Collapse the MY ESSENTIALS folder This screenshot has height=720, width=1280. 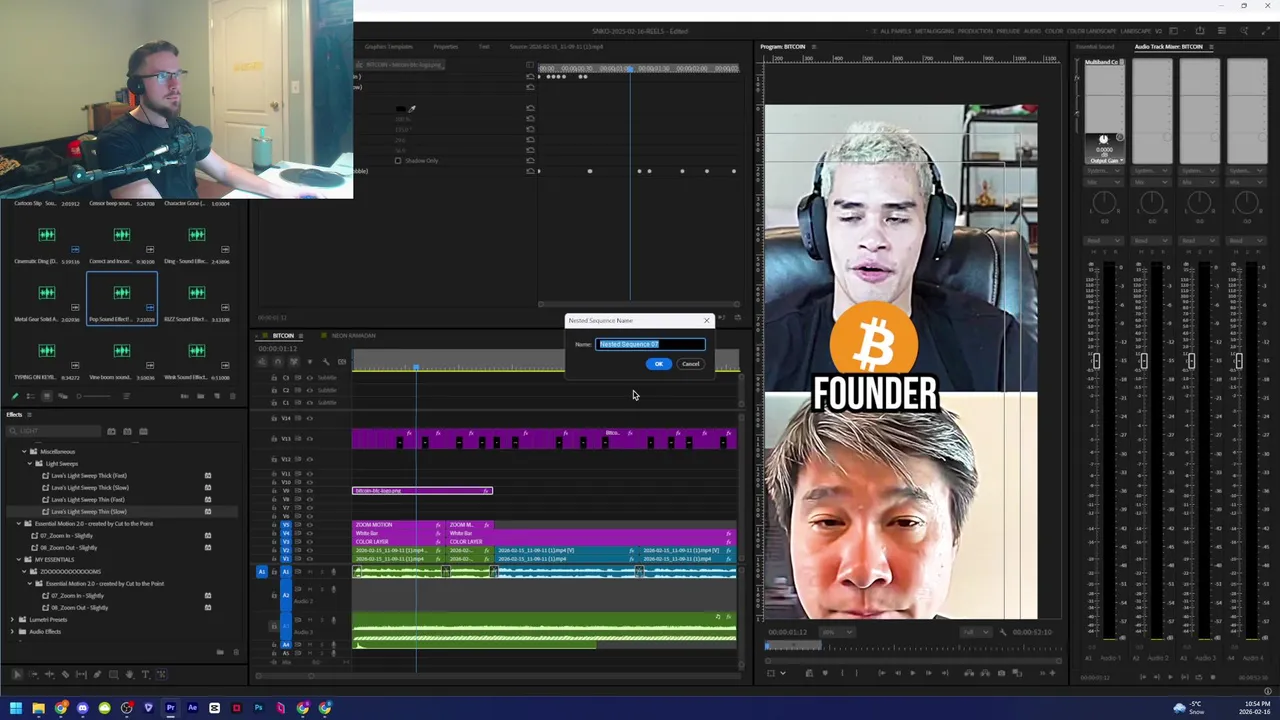pyautogui.click(x=19, y=560)
